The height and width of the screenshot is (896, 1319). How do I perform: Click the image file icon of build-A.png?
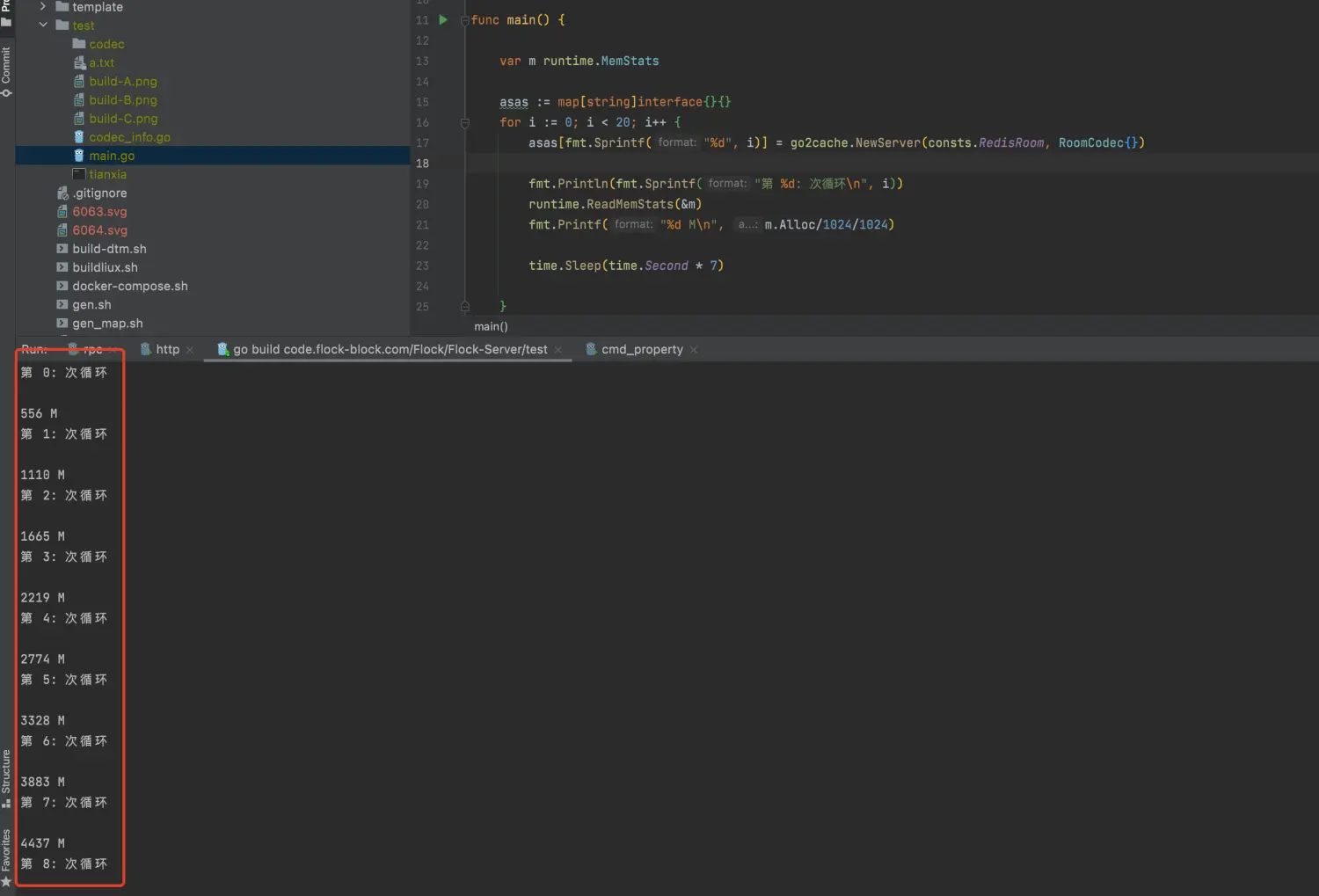(x=79, y=81)
